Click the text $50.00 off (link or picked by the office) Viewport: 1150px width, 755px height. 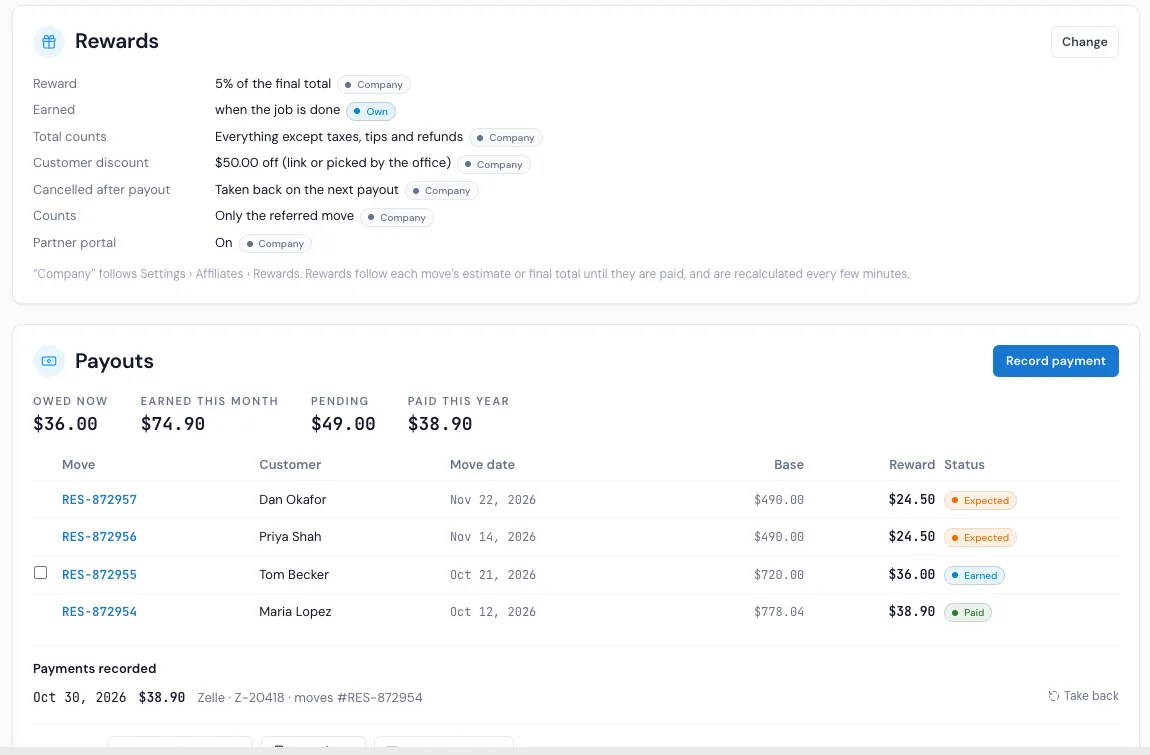coord(333,163)
